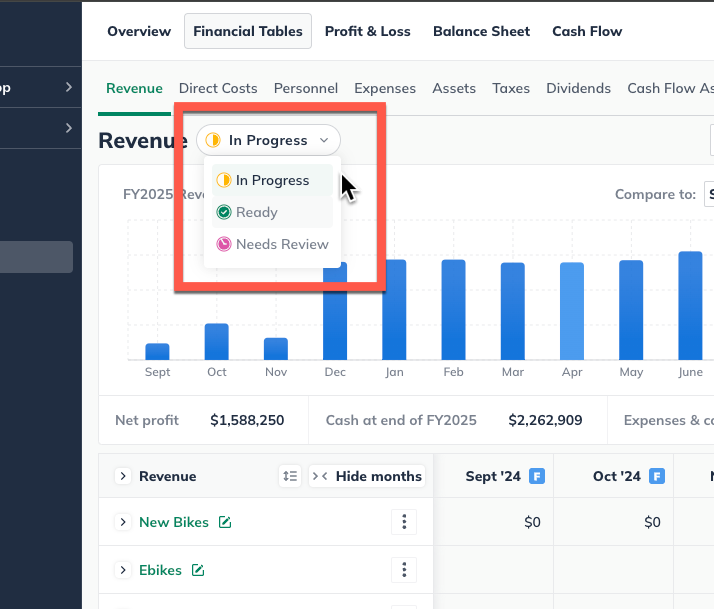Click the May bar in chart
Viewport: 714px width, 609px height.
coord(631,310)
